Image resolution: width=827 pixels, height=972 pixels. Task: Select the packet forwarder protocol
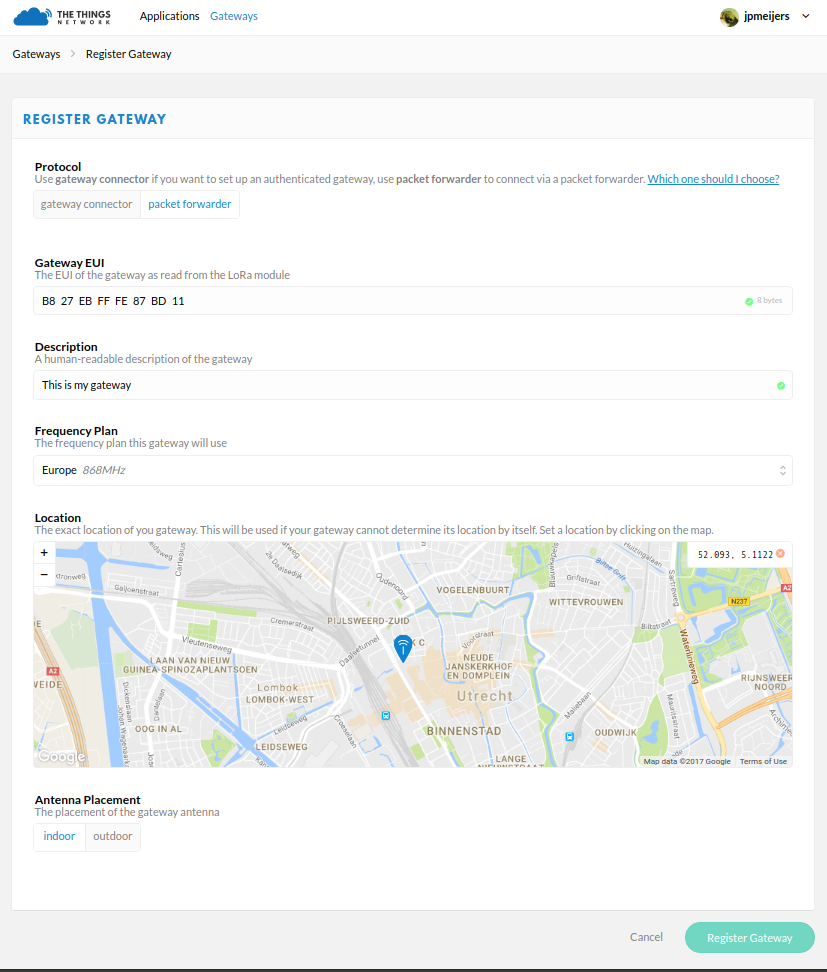[x=190, y=204]
